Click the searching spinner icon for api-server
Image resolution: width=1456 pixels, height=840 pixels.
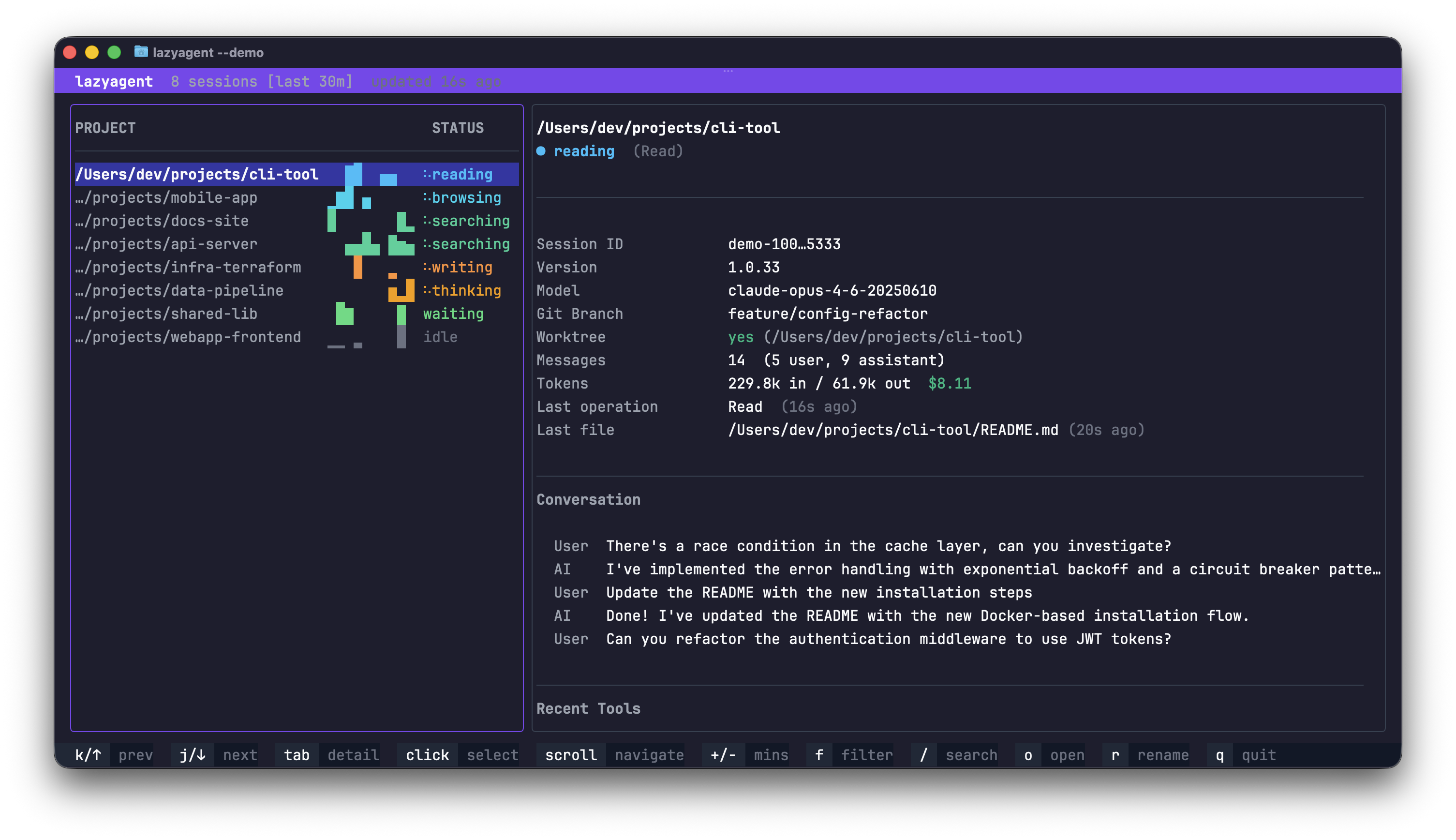[x=426, y=243]
